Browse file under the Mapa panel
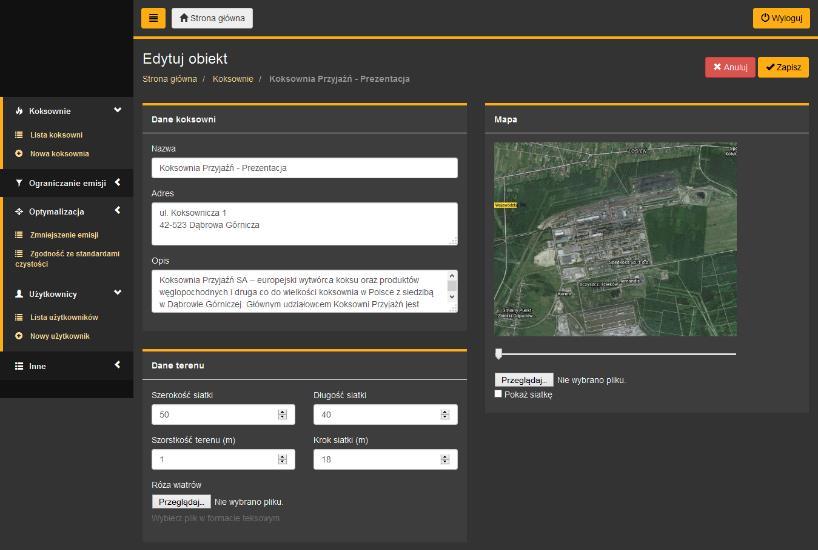 click(x=524, y=380)
